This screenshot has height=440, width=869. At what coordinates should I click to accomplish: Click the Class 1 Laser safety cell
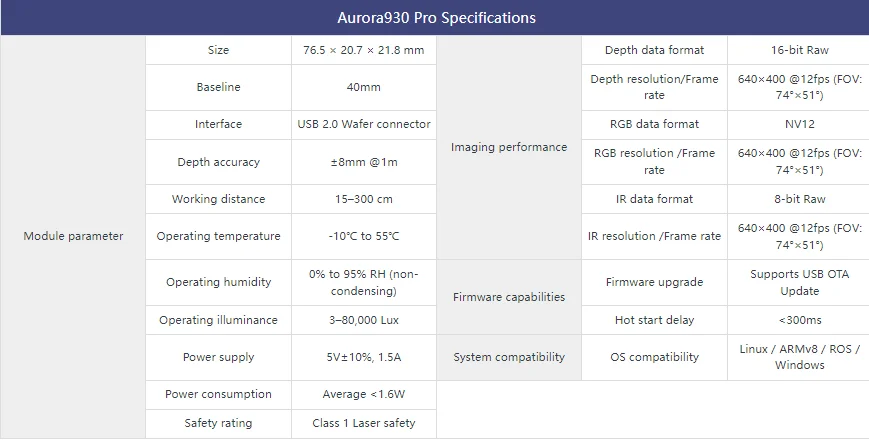[x=364, y=424]
